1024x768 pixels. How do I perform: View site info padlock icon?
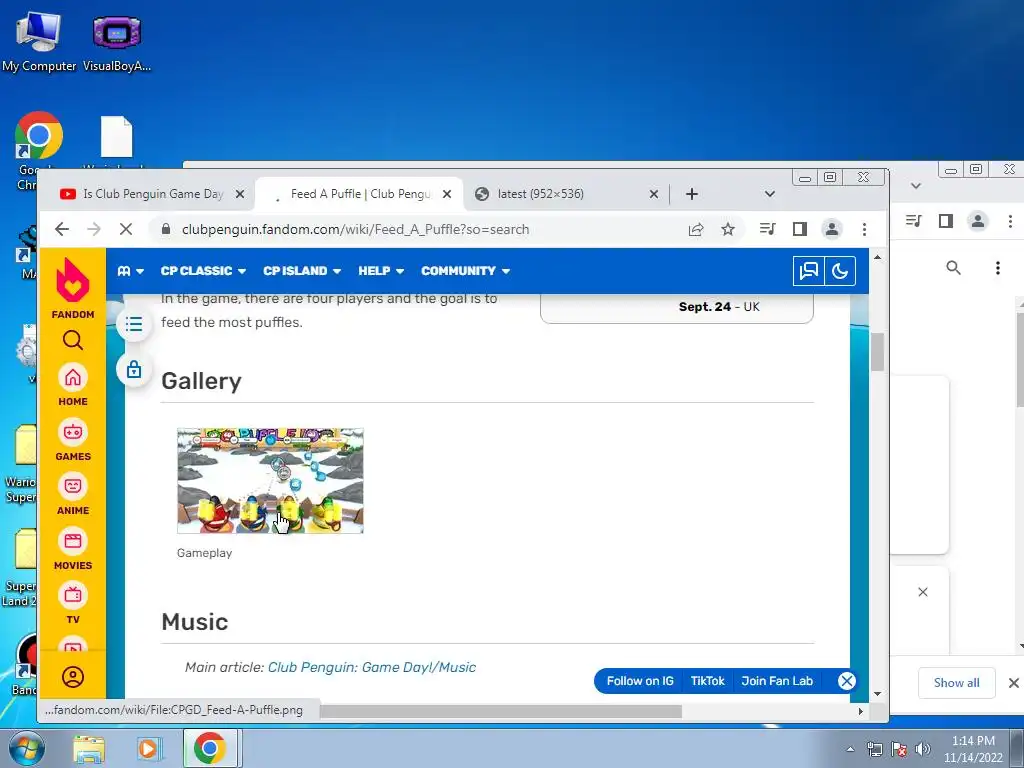tap(166, 229)
